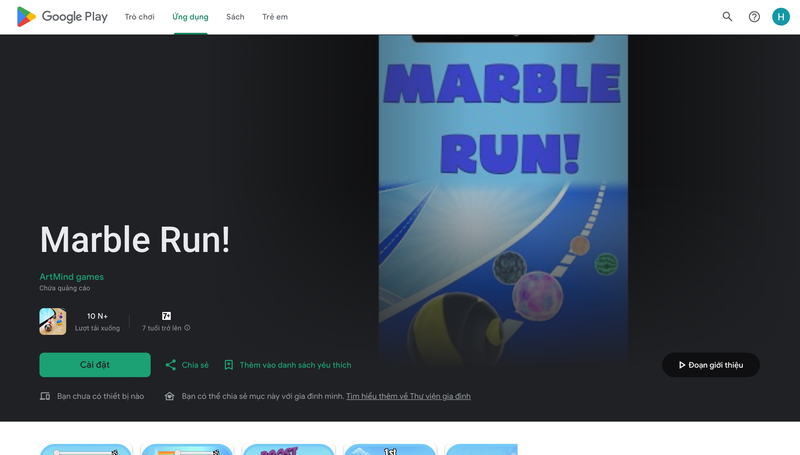This screenshot has height=455, width=800.
Task: Click the Lượt tải xuống label
Action: pos(97,328)
